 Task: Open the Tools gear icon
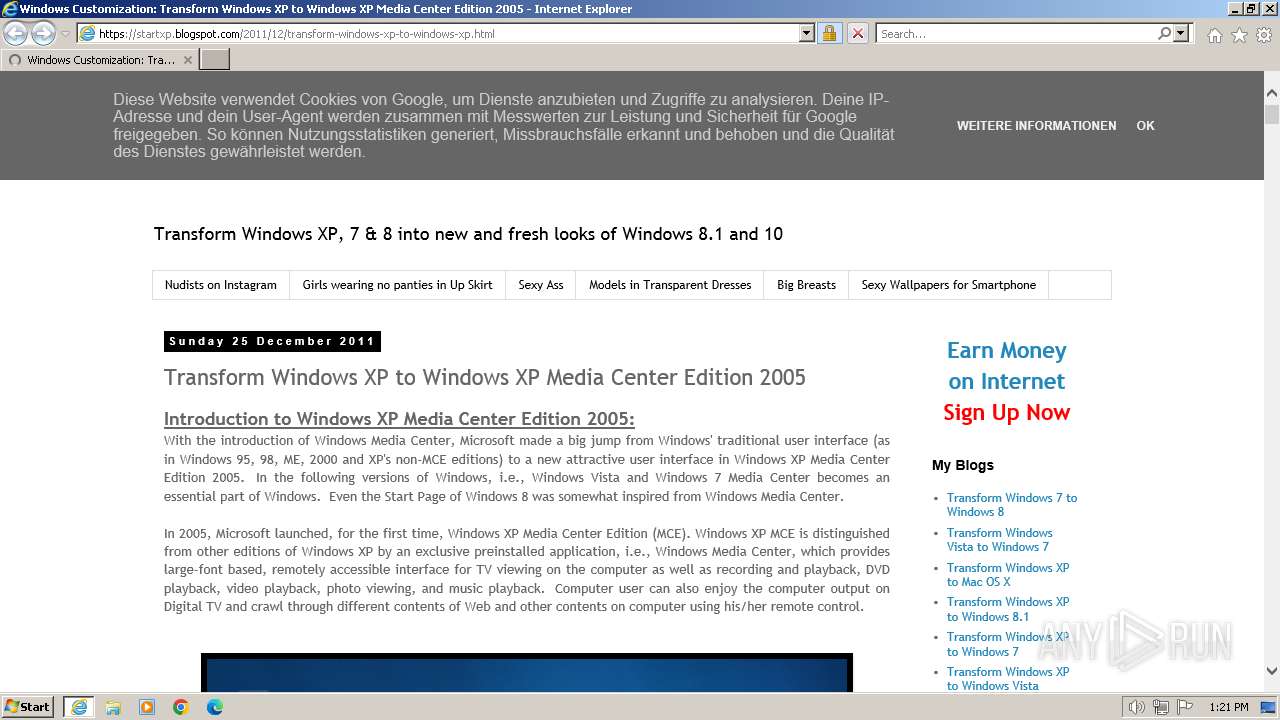tap(1264, 35)
